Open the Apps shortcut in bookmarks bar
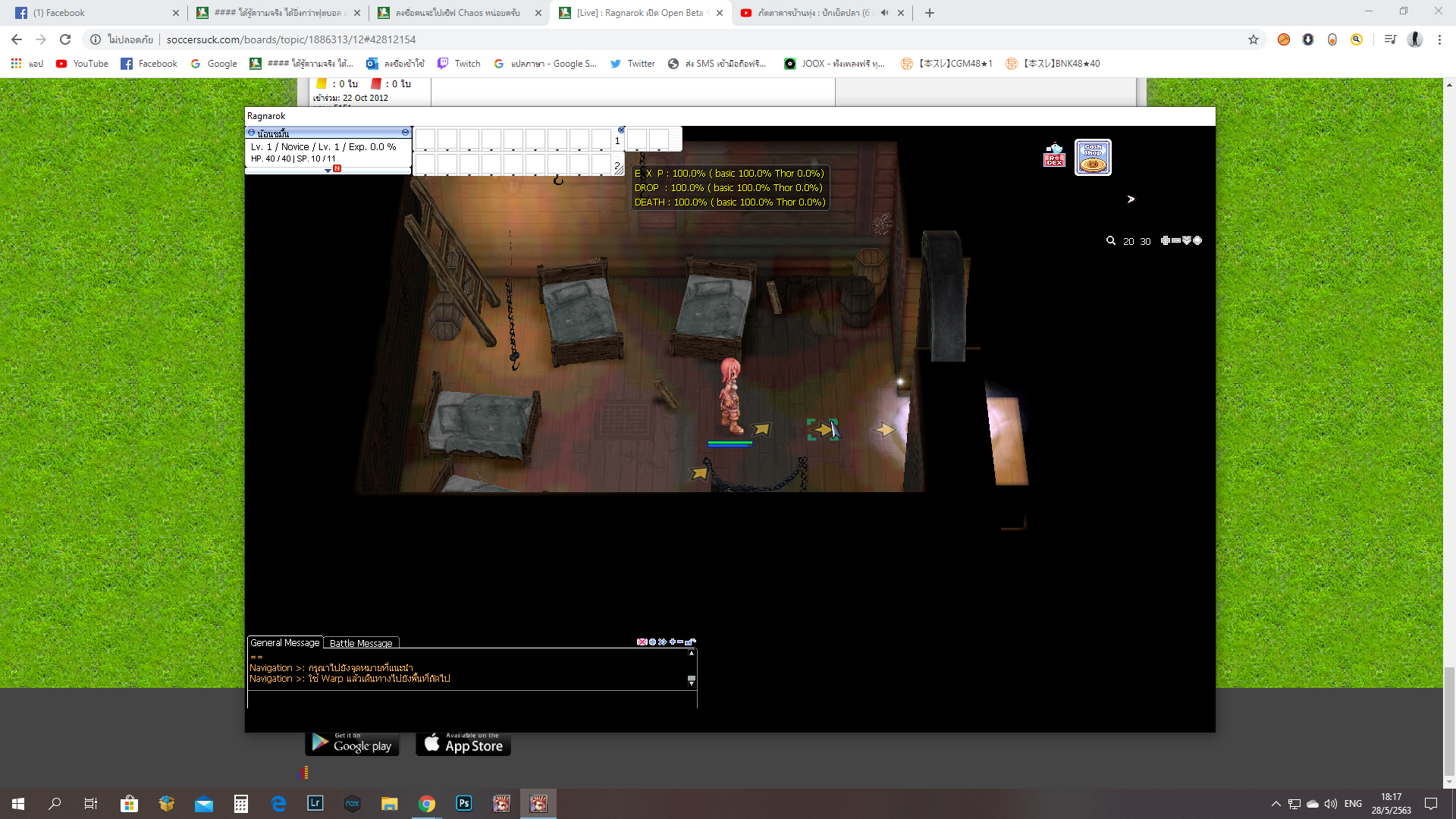This screenshot has height=819, width=1456. 27,64
